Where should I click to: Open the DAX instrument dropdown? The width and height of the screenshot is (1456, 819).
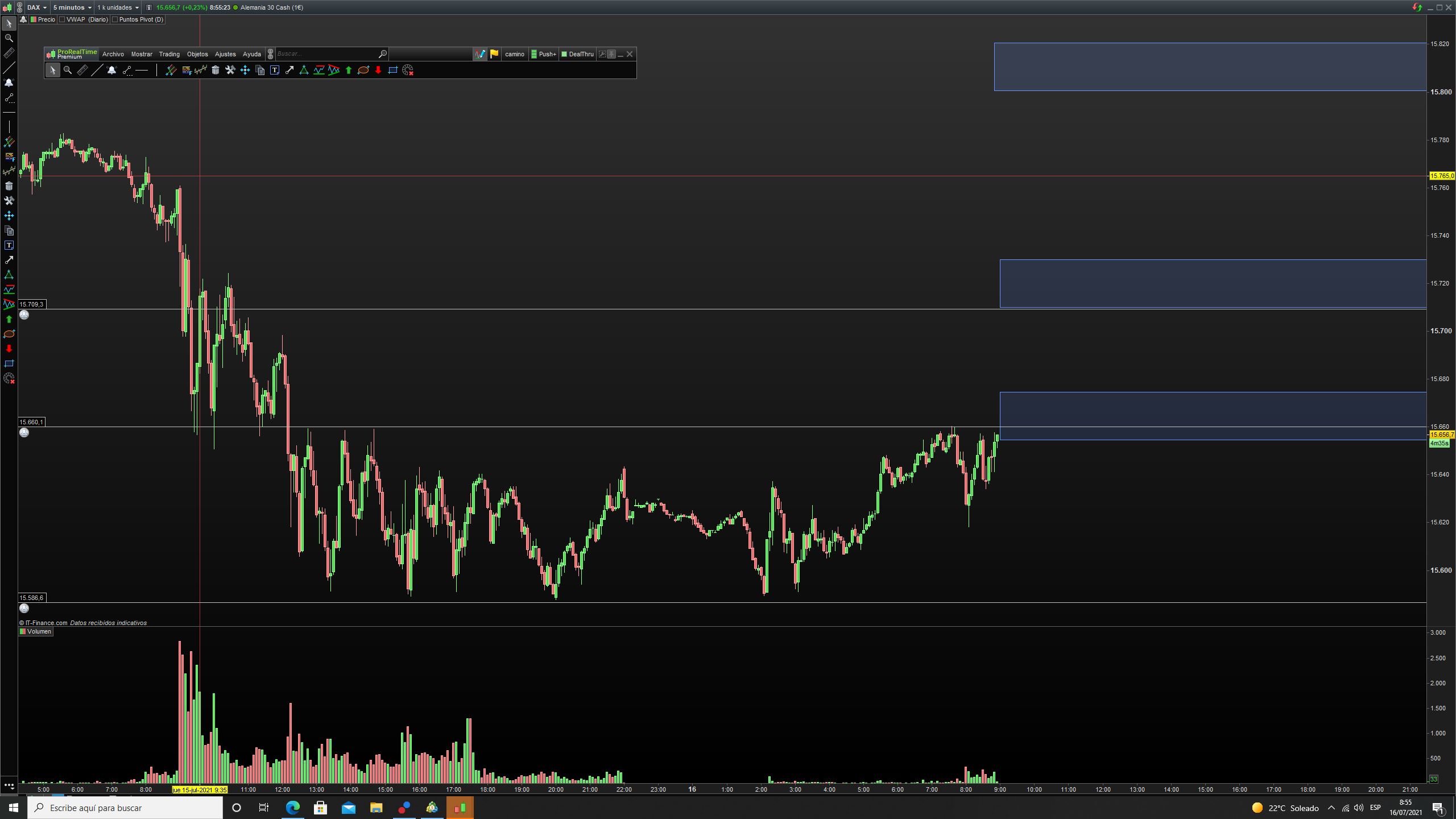click(38, 7)
